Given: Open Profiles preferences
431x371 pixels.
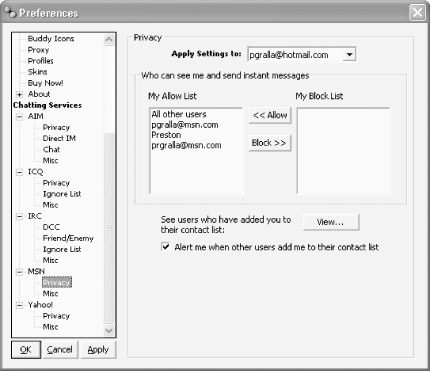Looking at the screenshot, I should click(40, 61).
